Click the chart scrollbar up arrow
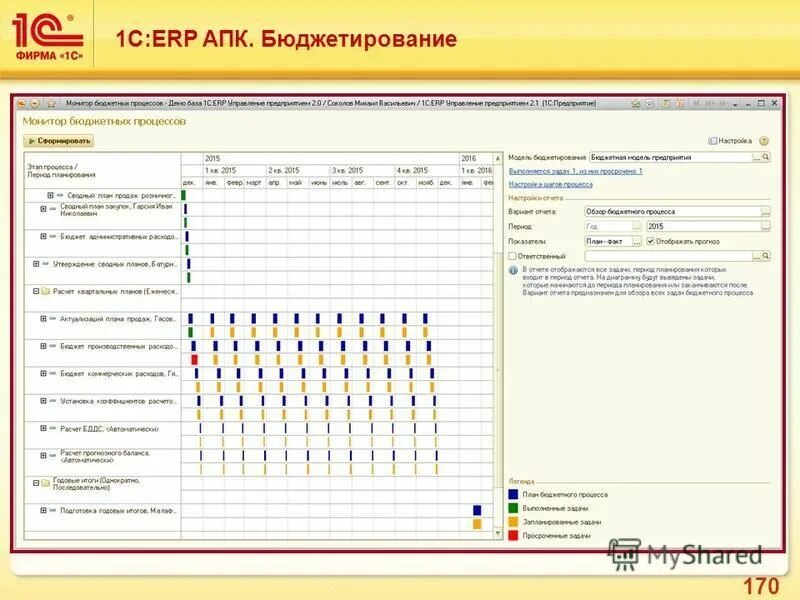 (498, 159)
